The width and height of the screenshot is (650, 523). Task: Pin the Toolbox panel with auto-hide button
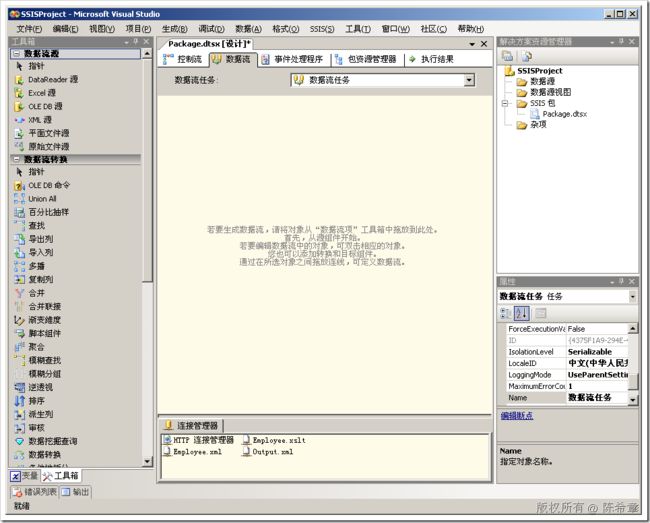[x=136, y=42]
